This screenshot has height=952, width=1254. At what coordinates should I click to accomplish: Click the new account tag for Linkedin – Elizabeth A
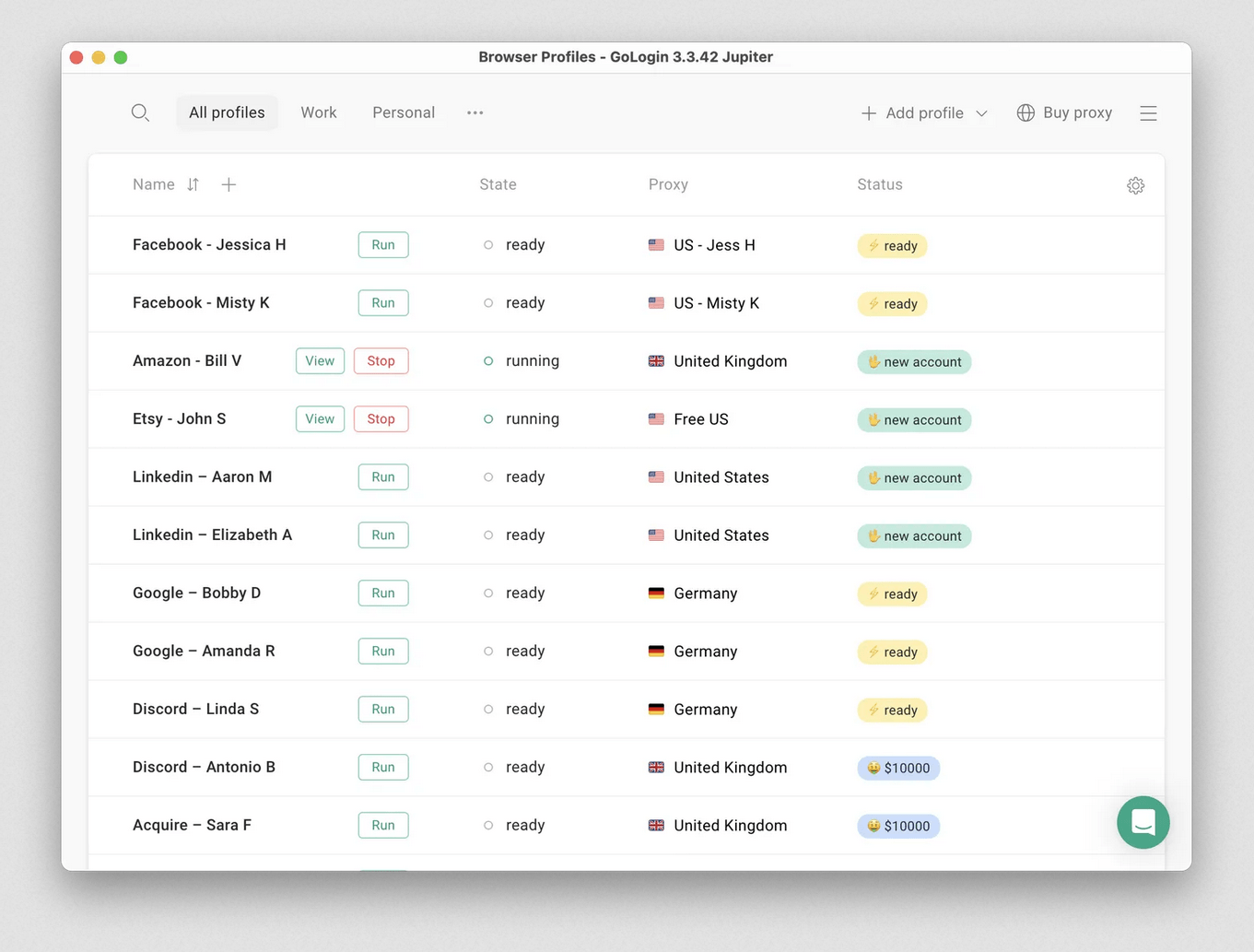(x=914, y=536)
